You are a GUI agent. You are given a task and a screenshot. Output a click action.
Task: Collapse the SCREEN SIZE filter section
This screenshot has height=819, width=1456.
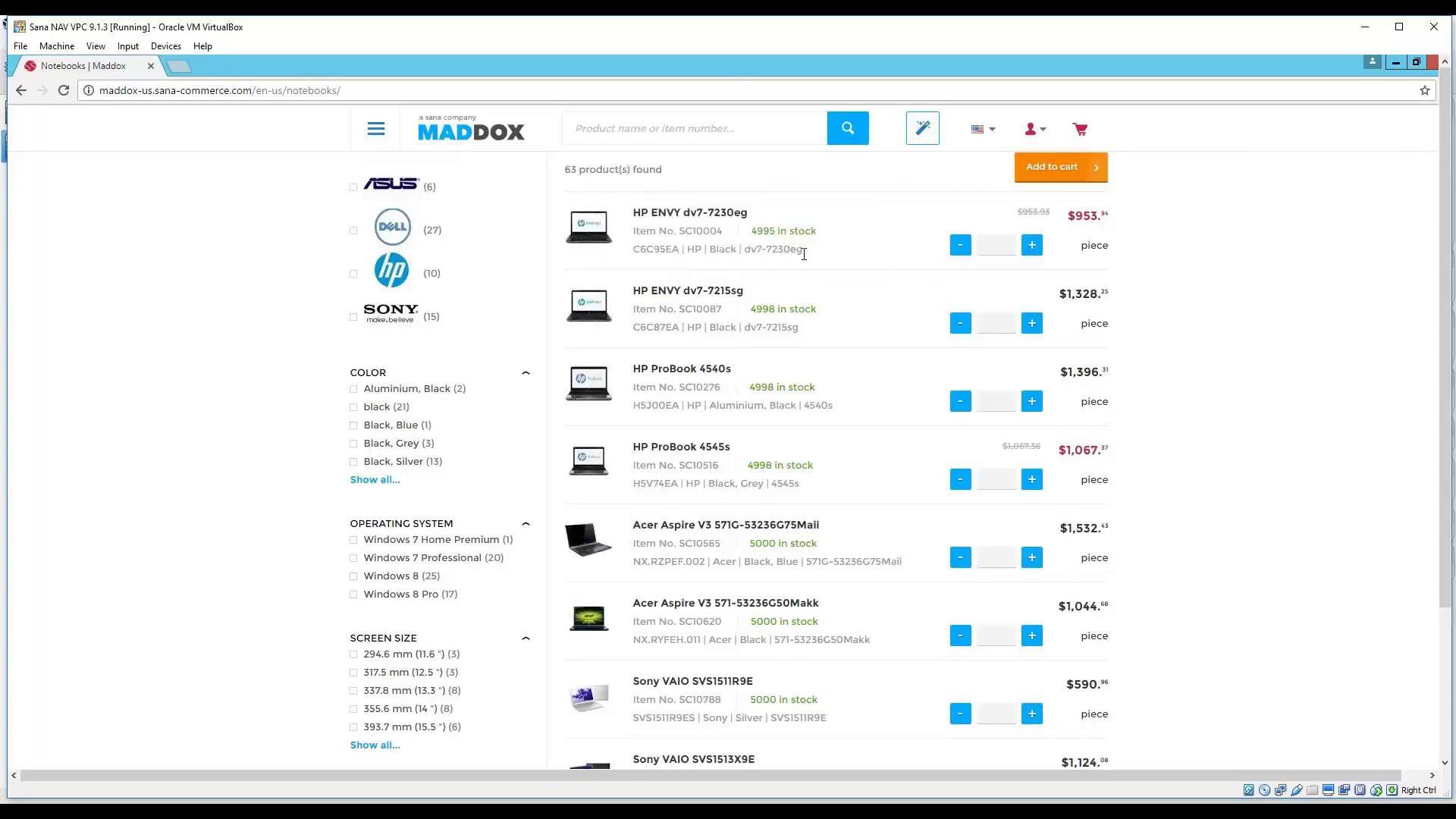[x=526, y=638]
